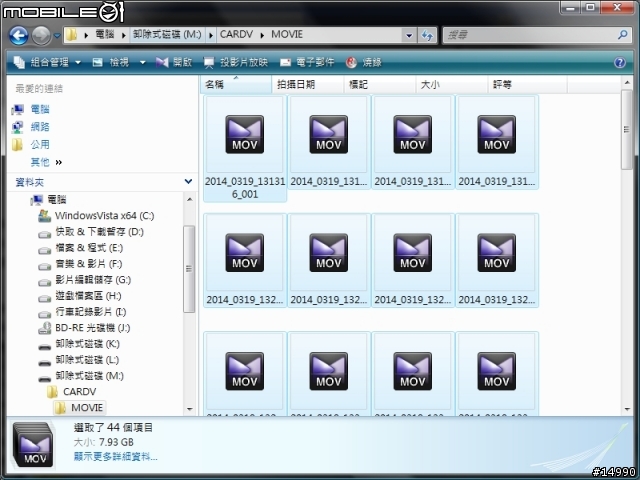Select the MOVIE breadcrumb segment
The height and width of the screenshot is (480, 640).
point(287,35)
